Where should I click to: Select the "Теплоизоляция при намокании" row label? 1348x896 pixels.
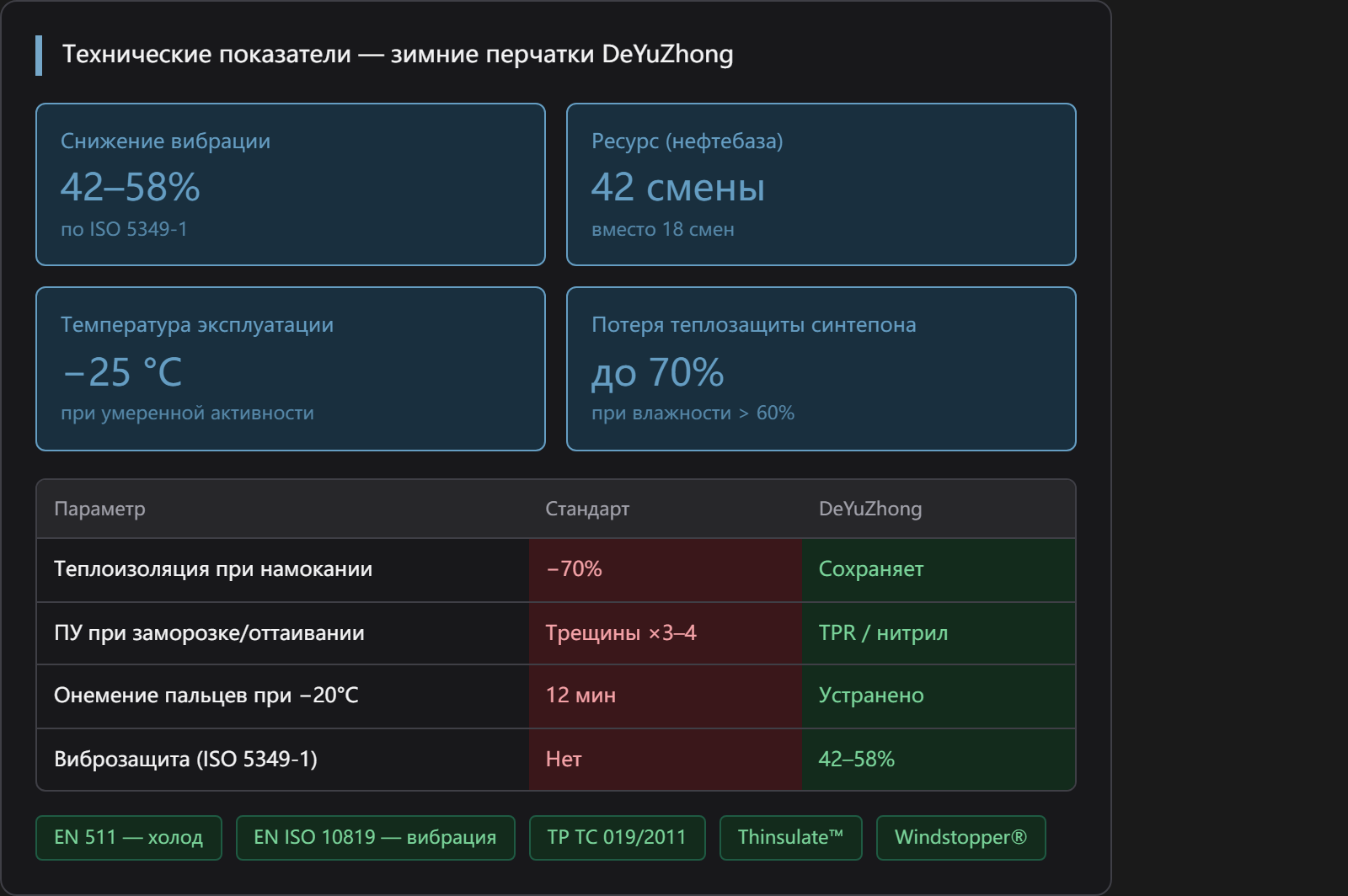pyautogui.click(x=213, y=569)
